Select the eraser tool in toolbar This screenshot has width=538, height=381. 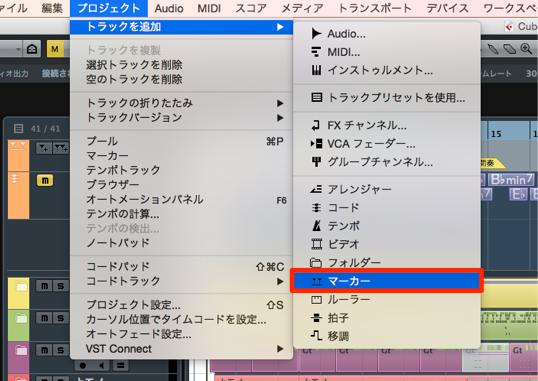click(509, 49)
